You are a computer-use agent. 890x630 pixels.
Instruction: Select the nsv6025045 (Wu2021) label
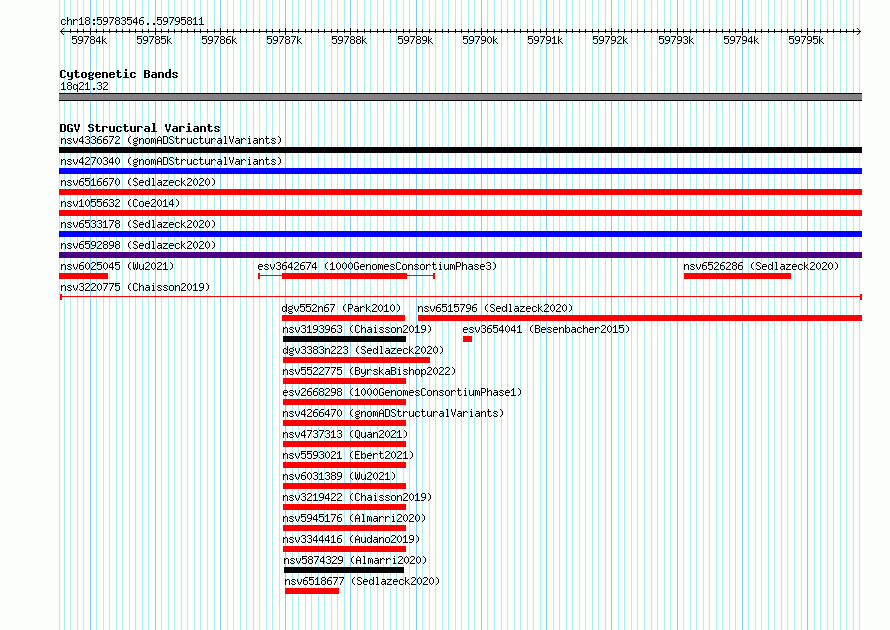pos(117,266)
